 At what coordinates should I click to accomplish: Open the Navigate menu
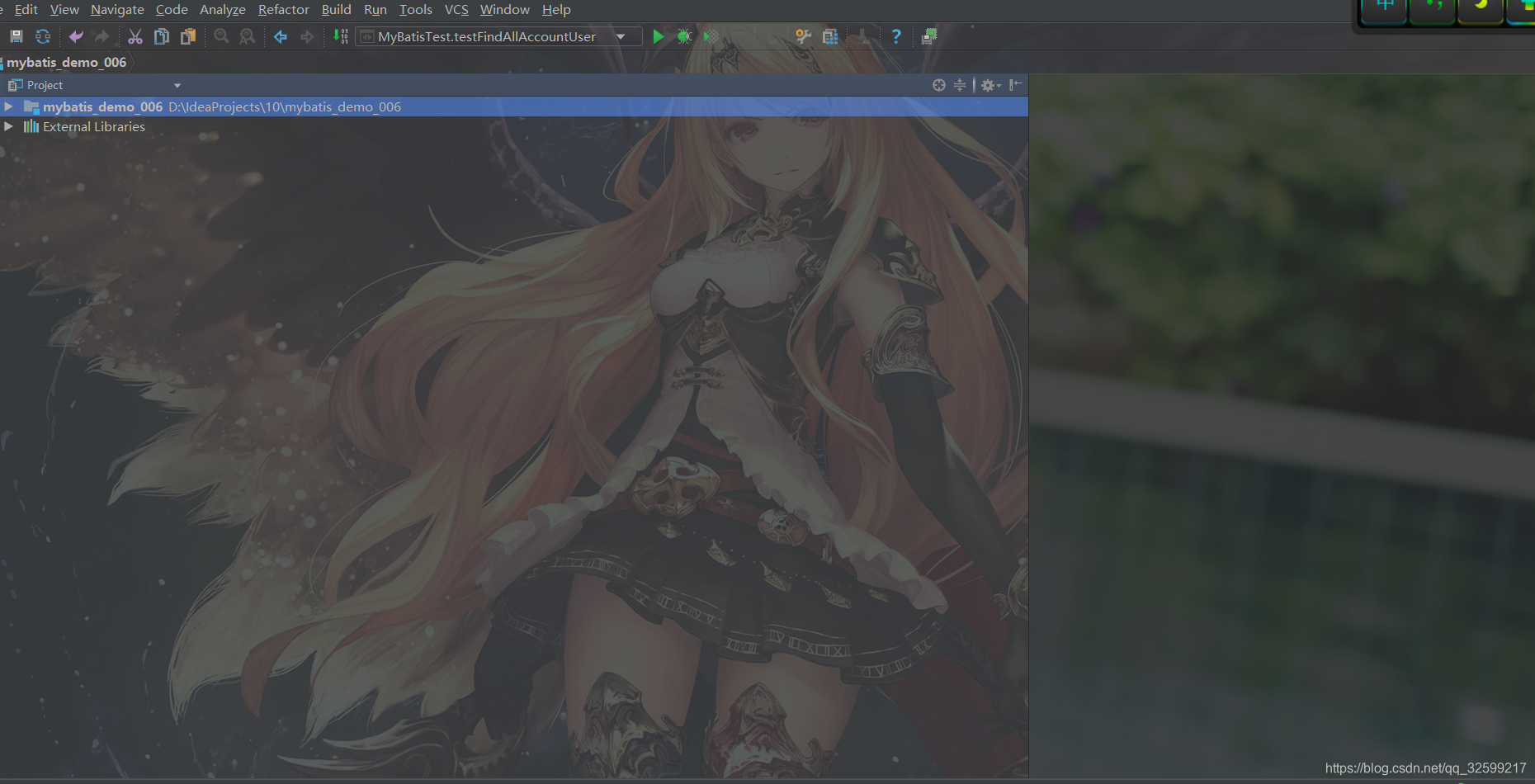pyautogui.click(x=117, y=10)
